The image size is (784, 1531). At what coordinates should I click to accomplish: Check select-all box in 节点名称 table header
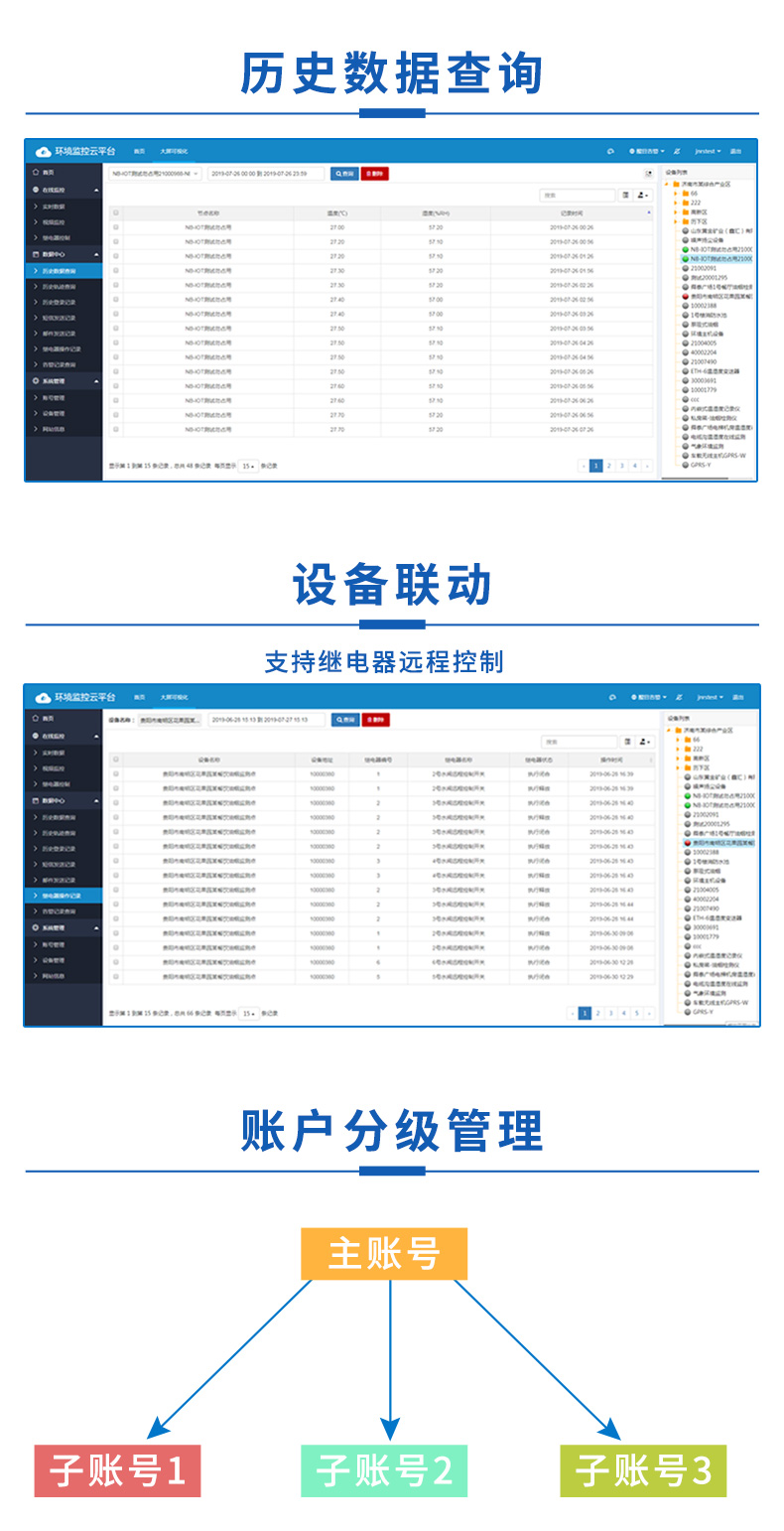coord(116,212)
